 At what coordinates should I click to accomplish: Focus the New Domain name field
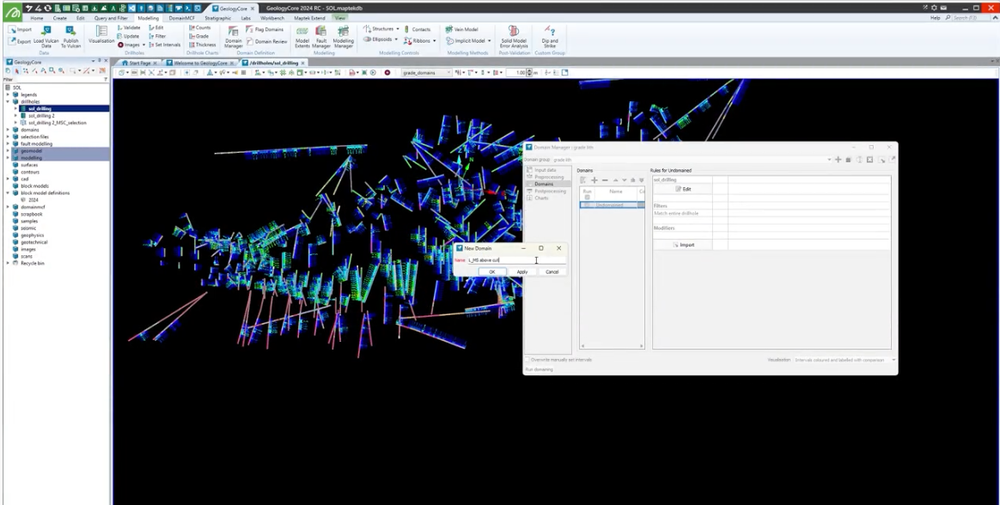point(516,260)
